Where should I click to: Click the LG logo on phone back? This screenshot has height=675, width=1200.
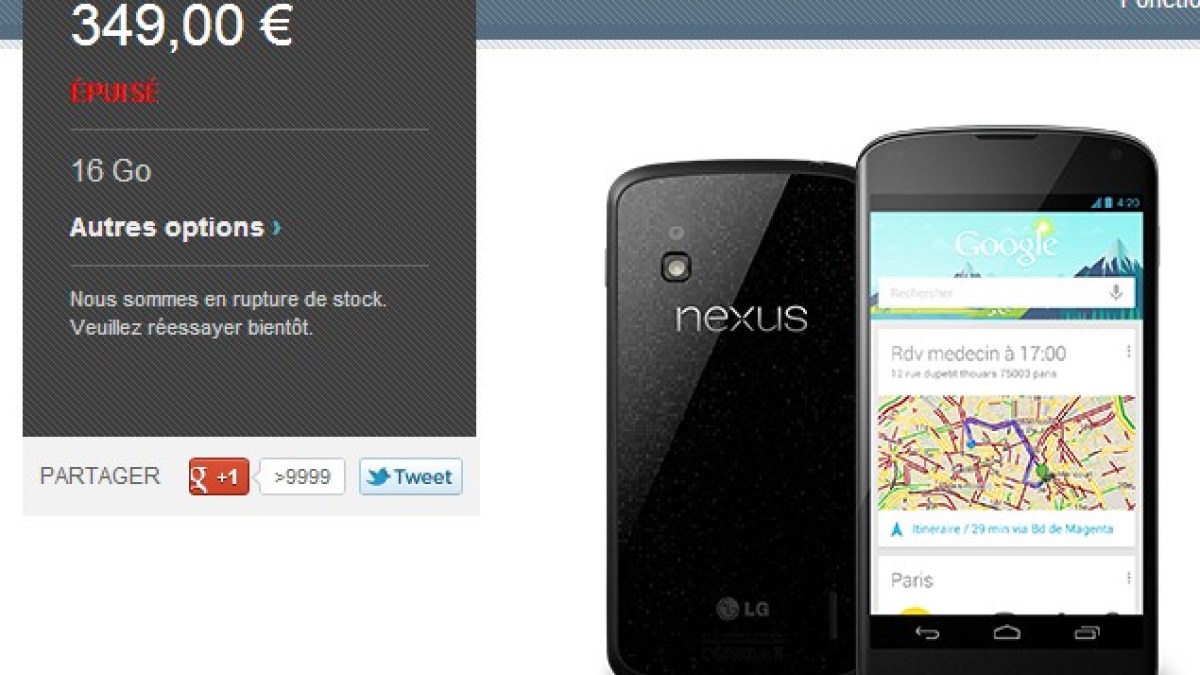click(x=742, y=607)
